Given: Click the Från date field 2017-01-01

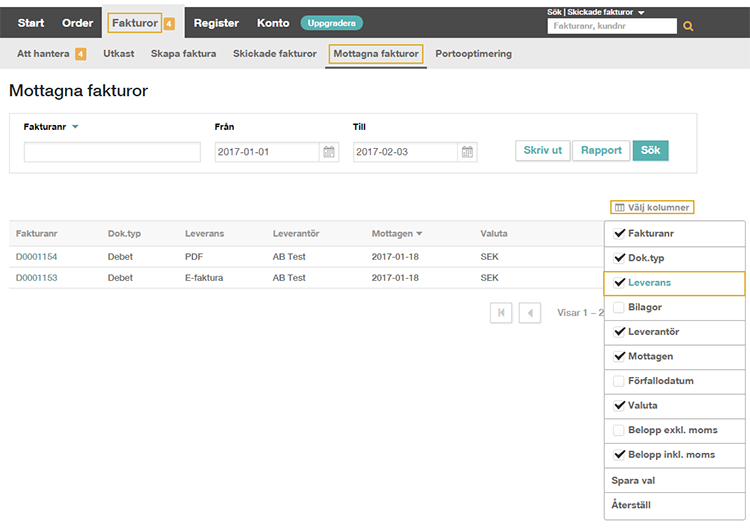Looking at the screenshot, I should [267, 152].
